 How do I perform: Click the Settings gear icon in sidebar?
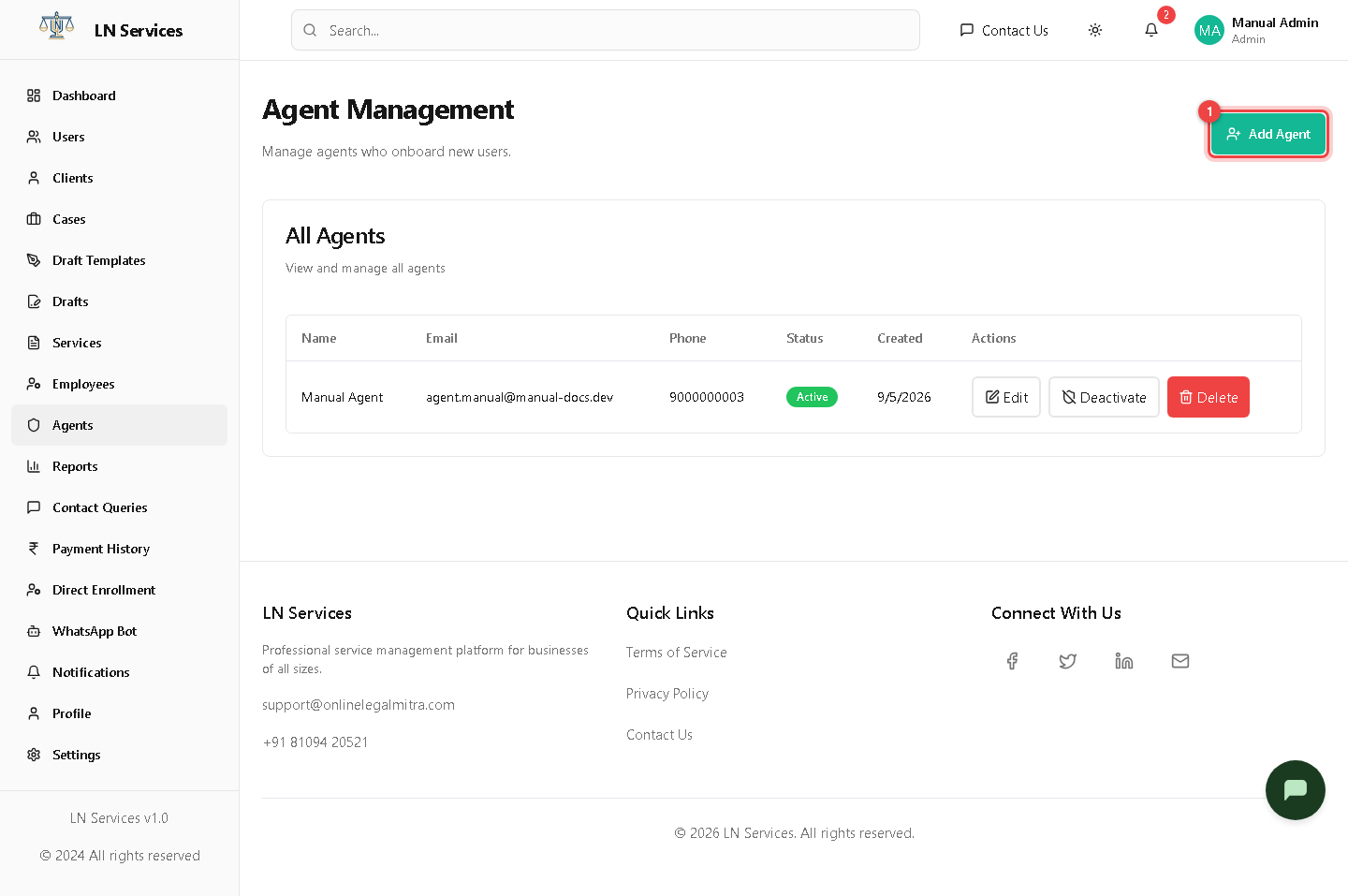[x=34, y=755]
